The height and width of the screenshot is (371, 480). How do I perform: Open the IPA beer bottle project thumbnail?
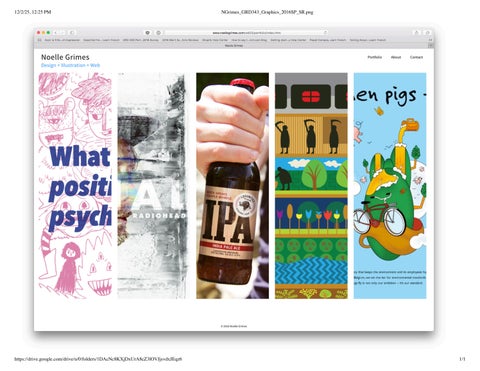tap(232, 186)
